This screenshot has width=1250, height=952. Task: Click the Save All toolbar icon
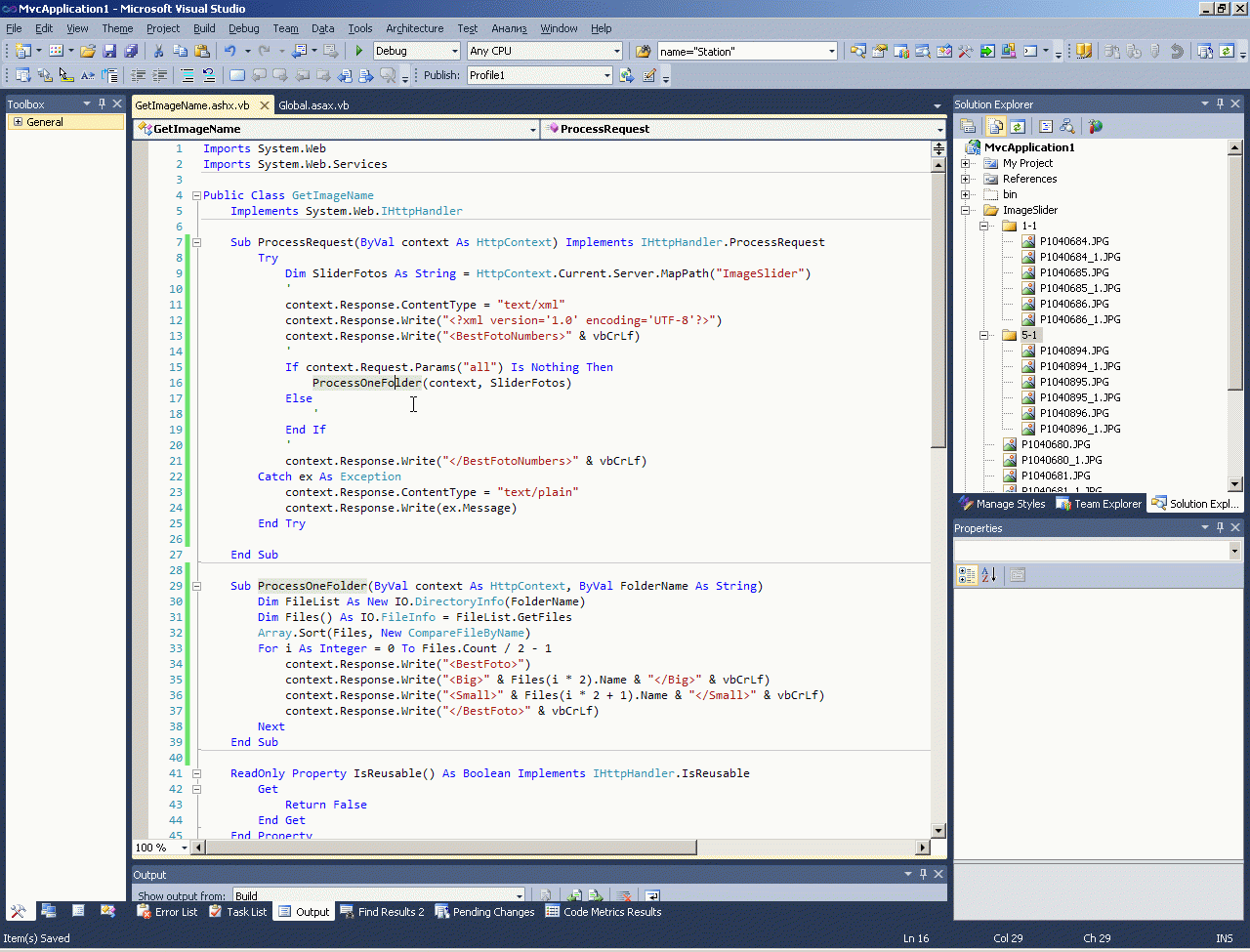[131, 51]
